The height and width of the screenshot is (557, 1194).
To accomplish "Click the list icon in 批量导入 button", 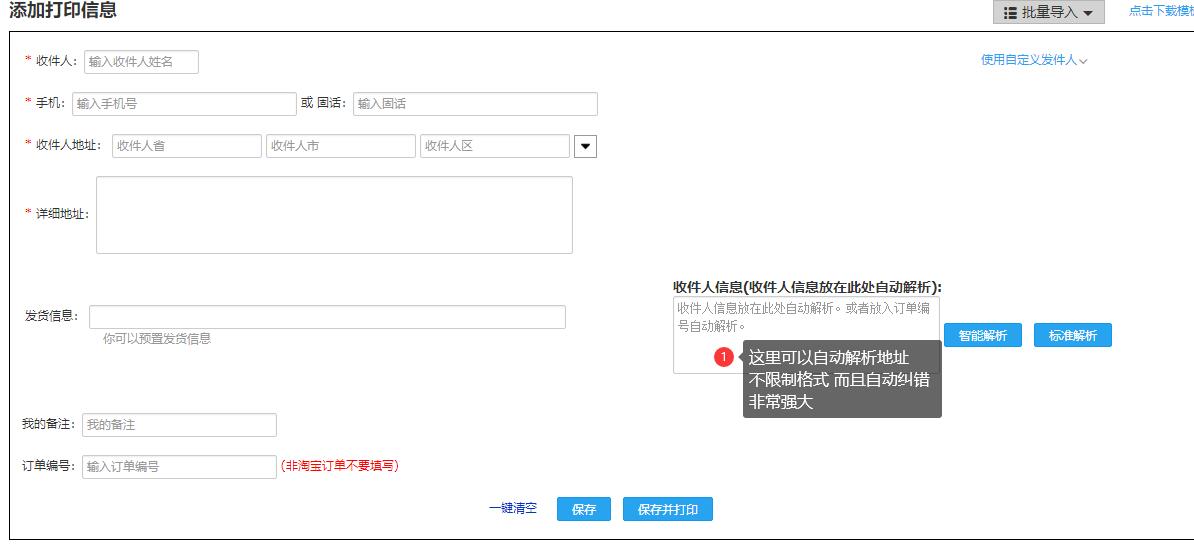I will tap(1010, 13).
